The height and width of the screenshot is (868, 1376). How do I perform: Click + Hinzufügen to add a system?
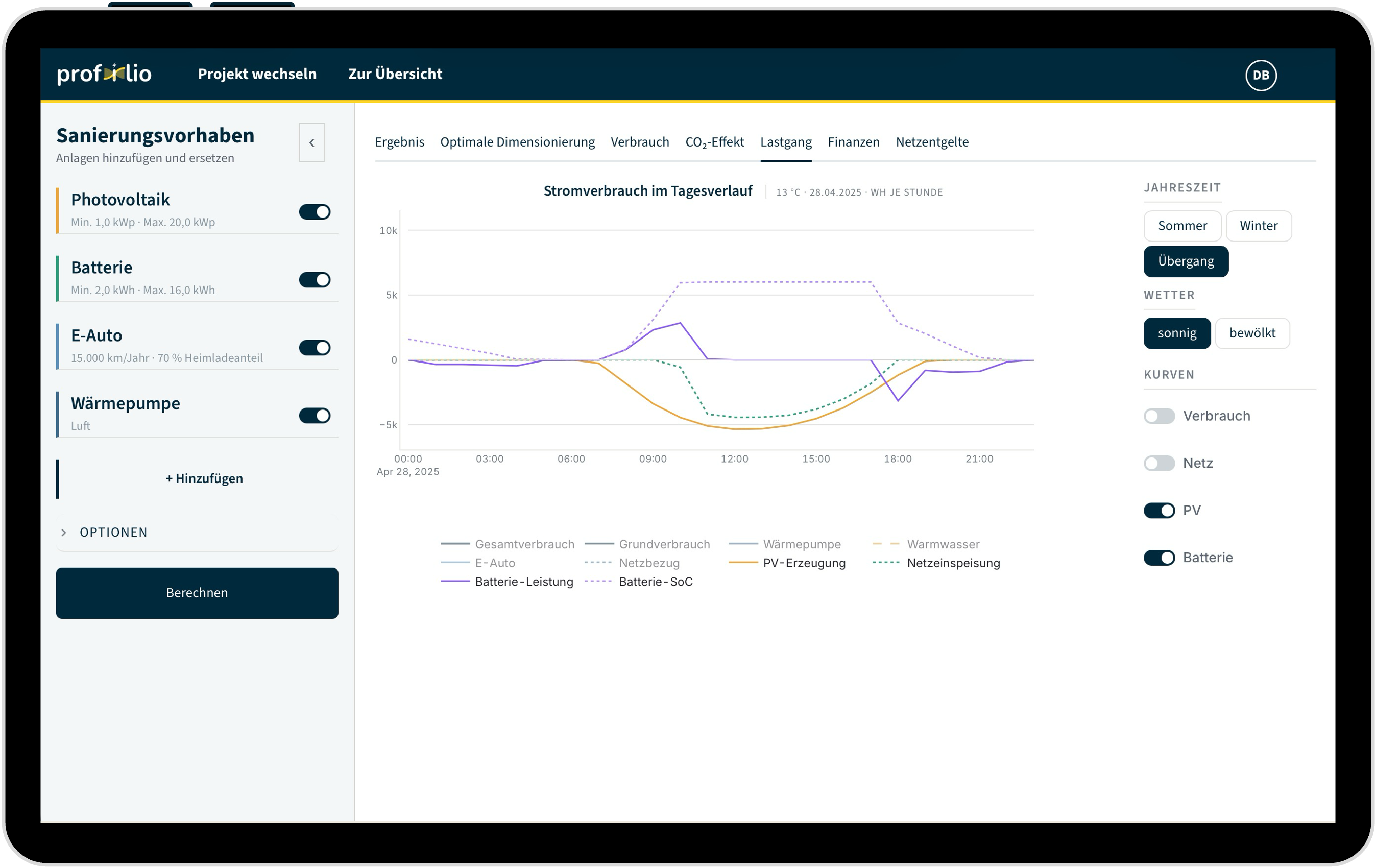(x=204, y=478)
